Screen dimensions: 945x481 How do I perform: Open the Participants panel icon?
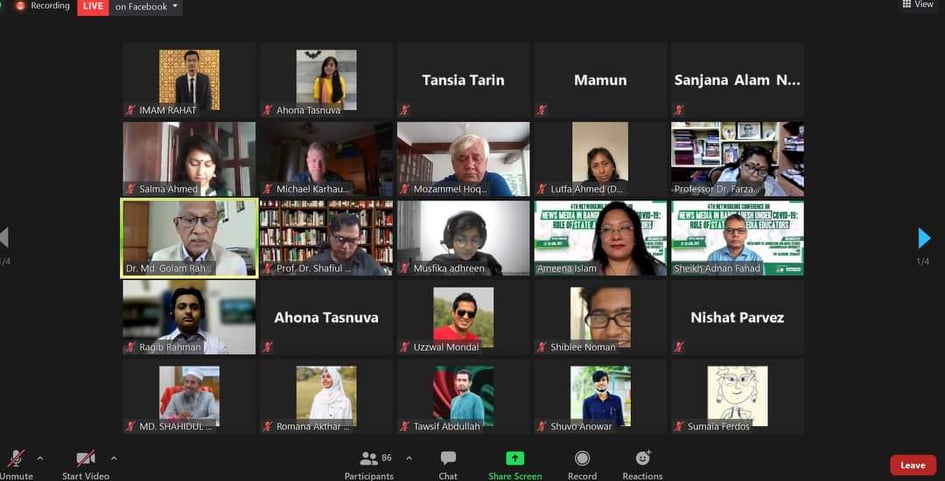(x=369, y=458)
